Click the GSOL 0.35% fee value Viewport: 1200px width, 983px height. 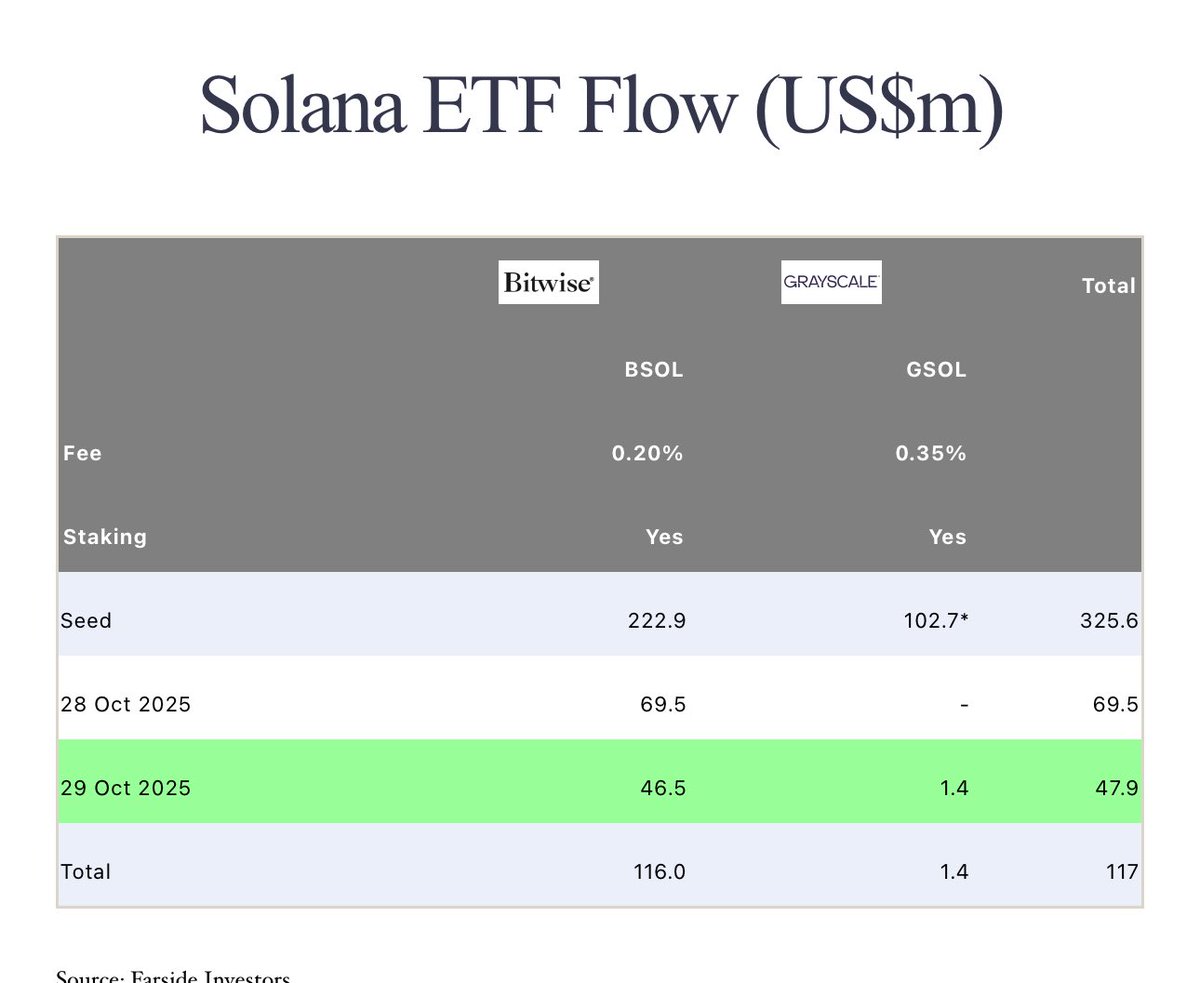(x=930, y=453)
